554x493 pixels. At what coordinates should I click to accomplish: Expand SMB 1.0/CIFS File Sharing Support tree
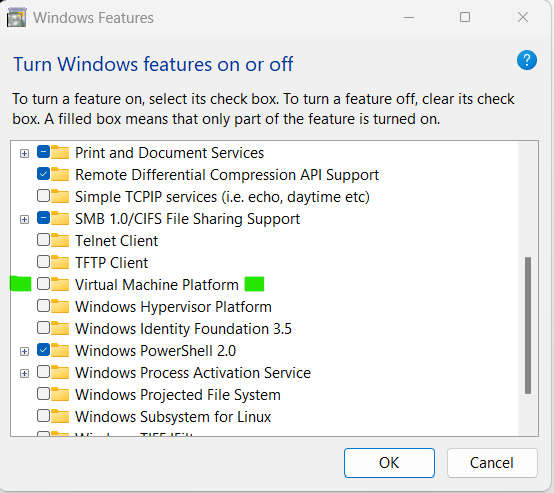(24, 219)
